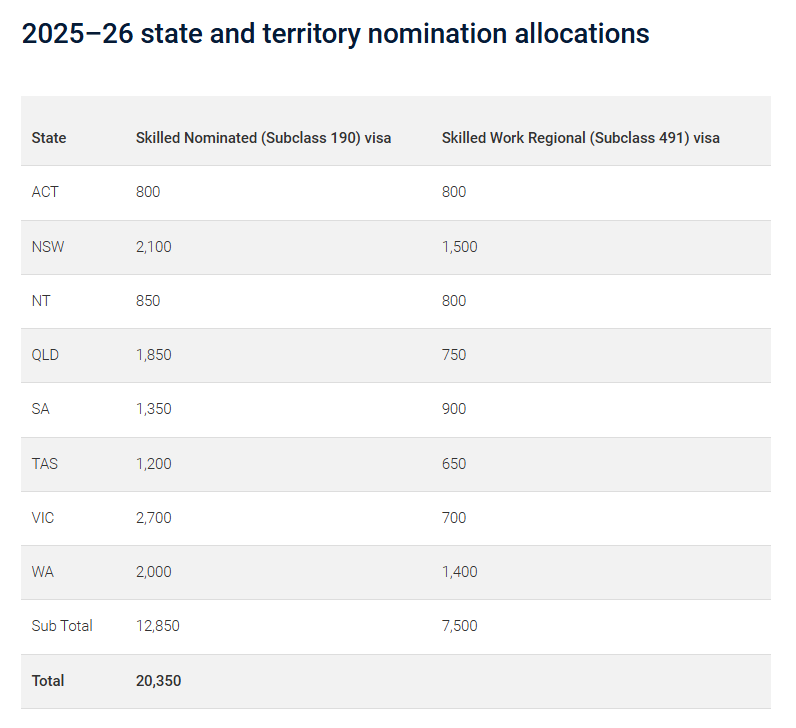Select the SA row label
Screen dimensions: 796x728
pyautogui.click(x=41, y=409)
